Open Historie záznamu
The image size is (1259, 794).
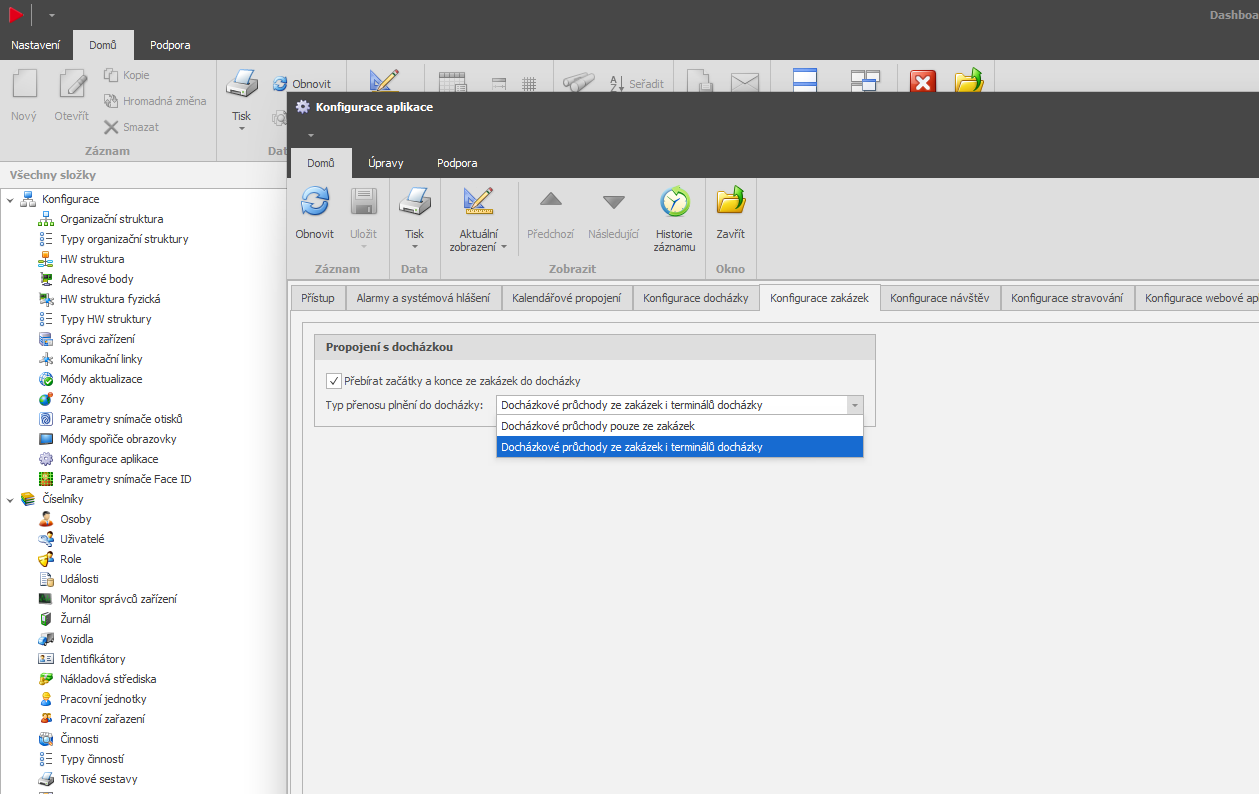(x=674, y=218)
